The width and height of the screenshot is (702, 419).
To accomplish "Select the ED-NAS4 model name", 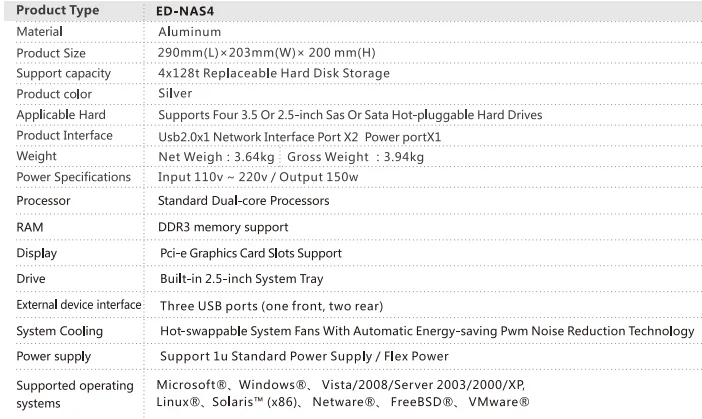I will click(187, 10).
